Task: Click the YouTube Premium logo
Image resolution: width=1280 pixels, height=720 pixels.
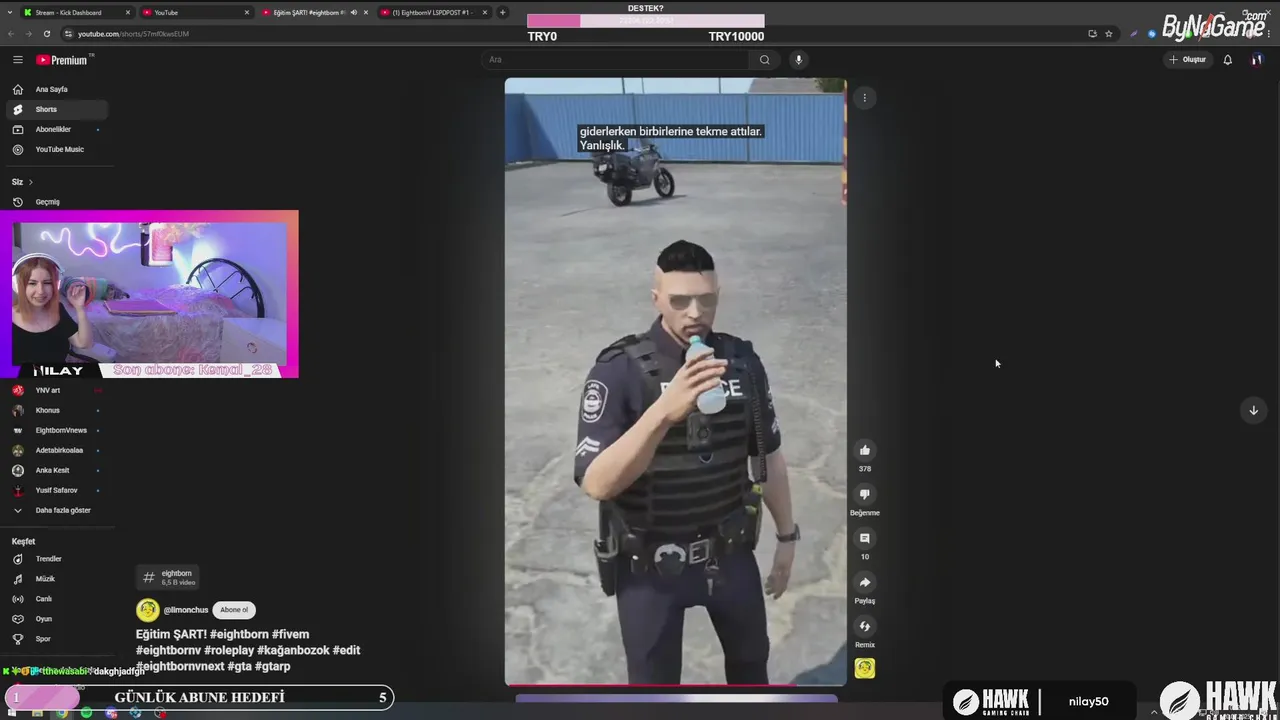Action: tap(62, 60)
